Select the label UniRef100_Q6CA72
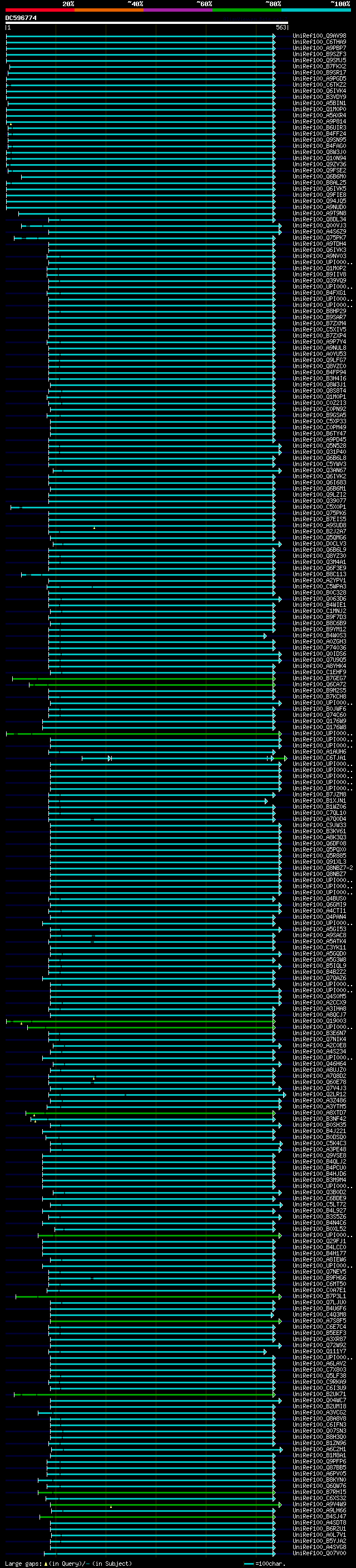Image resolution: width=356 pixels, height=1568 pixels. 319,684
